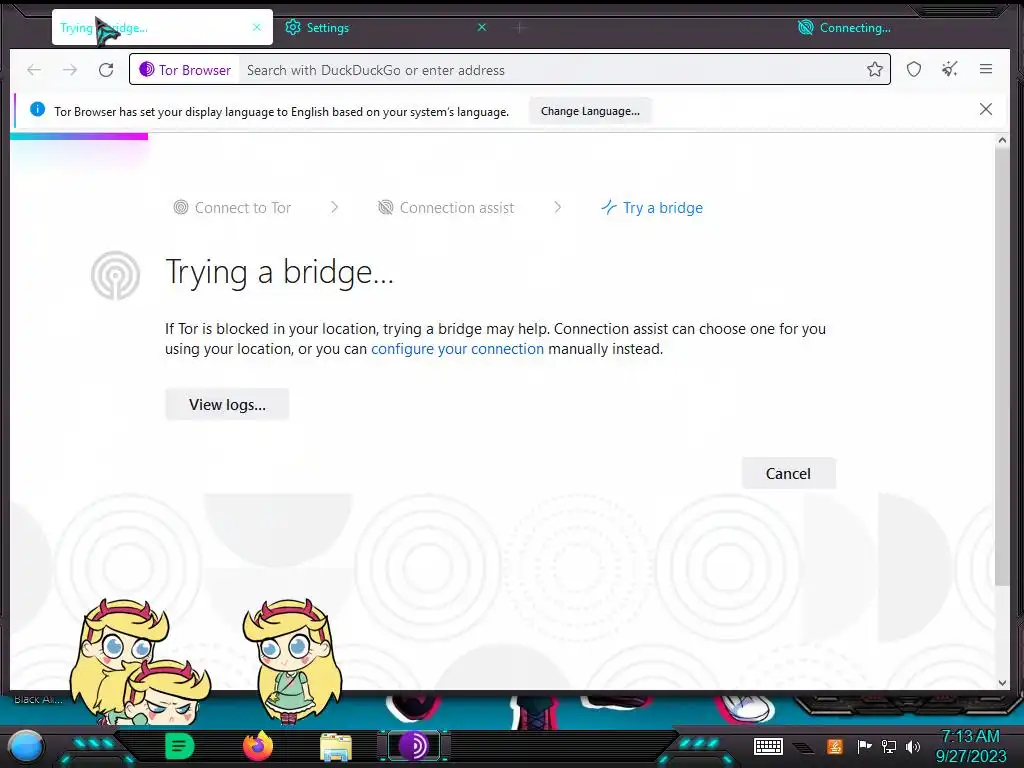Click the Trying a bridge heading text
Viewport: 1024px width, 768px height.
tap(279, 272)
